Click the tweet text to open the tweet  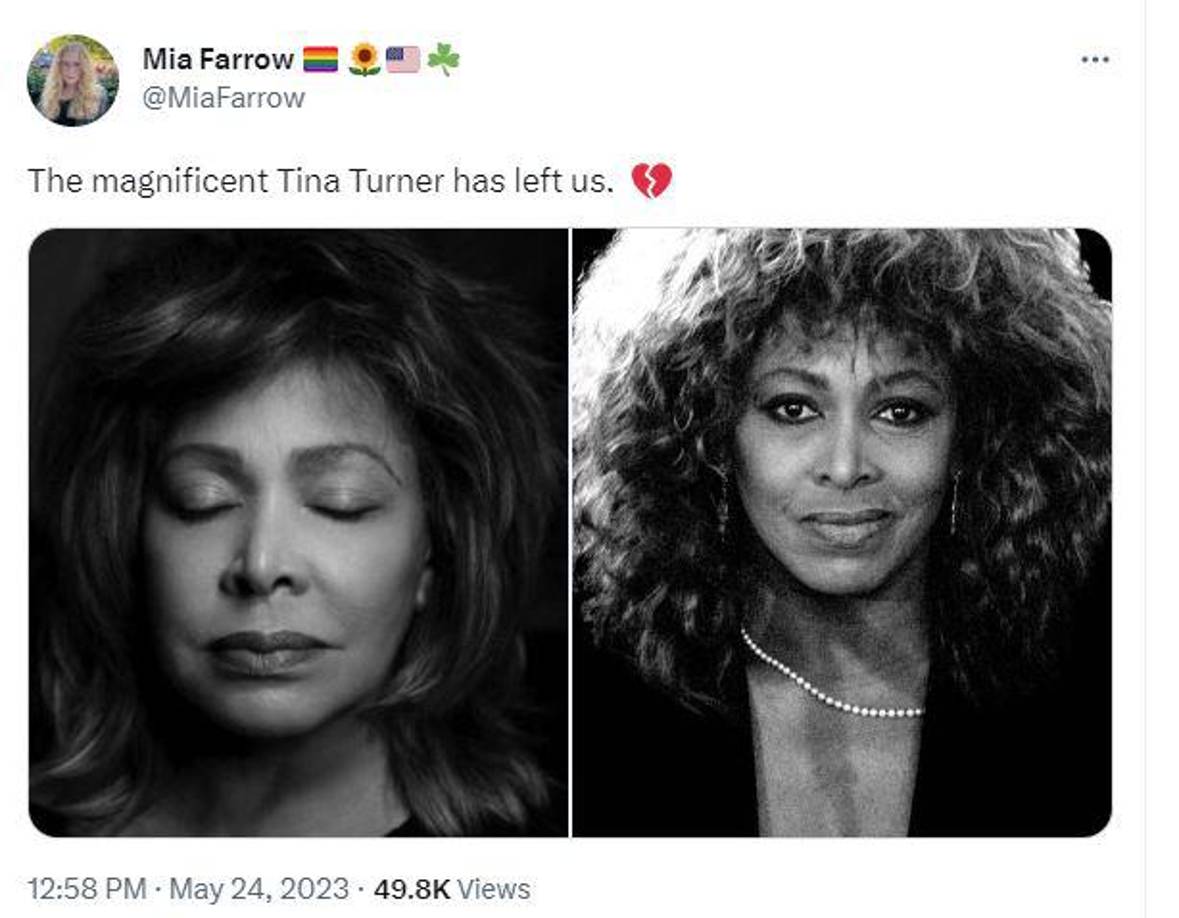[300, 183]
